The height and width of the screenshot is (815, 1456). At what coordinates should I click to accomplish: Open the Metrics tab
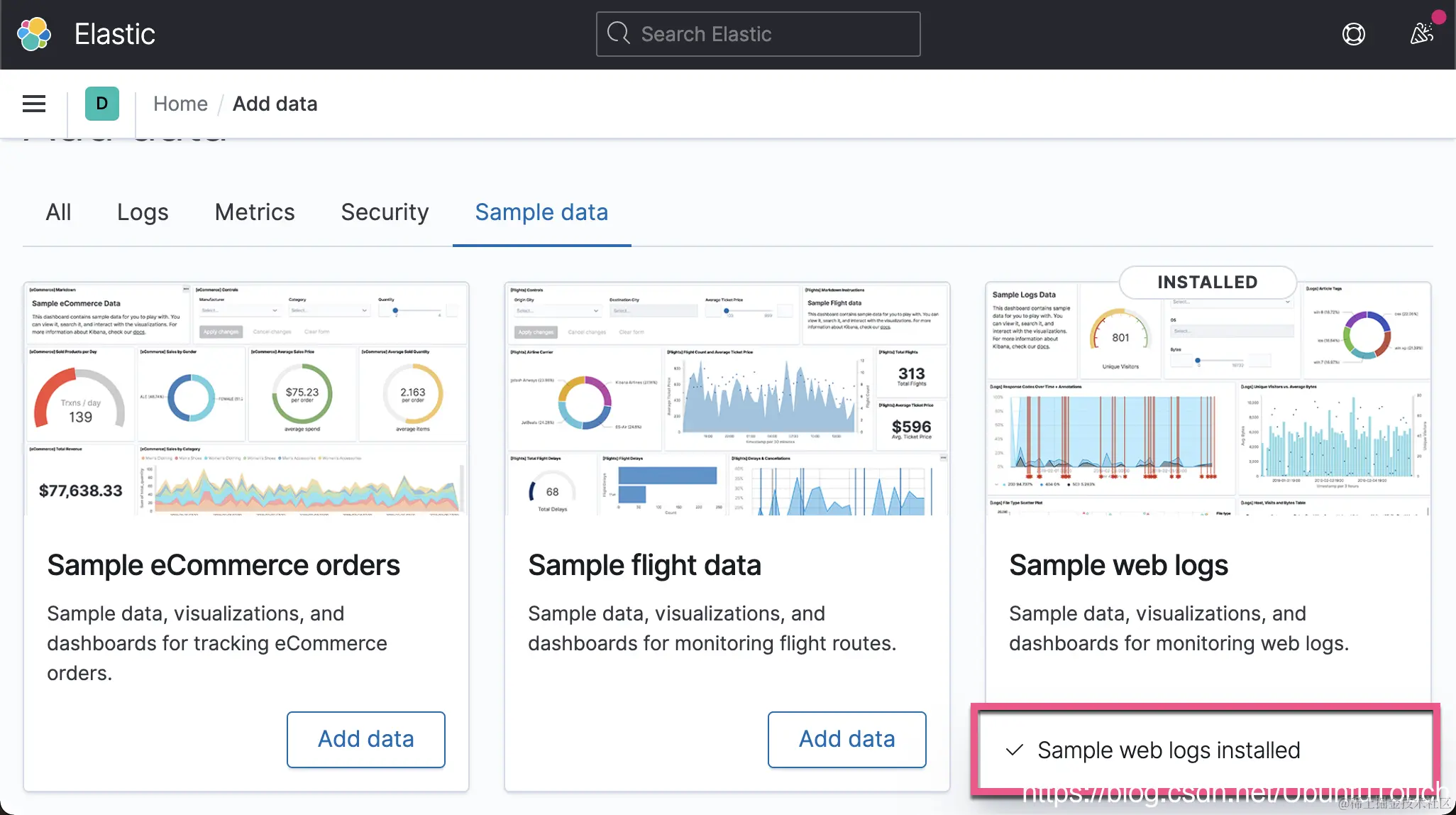tap(255, 212)
